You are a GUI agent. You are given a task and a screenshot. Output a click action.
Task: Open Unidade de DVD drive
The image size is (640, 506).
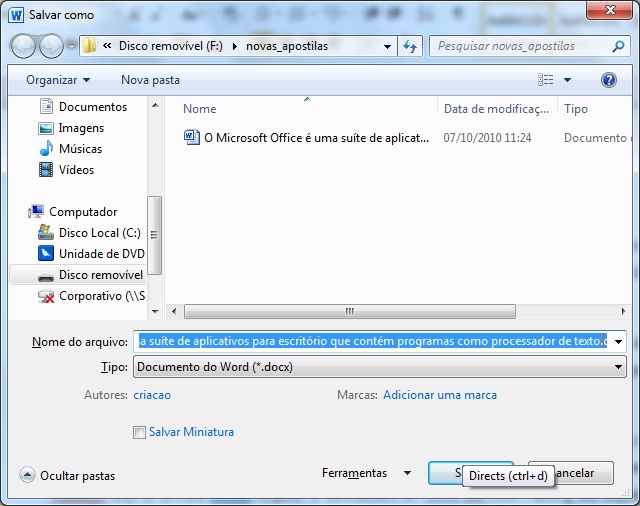(101, 254)
